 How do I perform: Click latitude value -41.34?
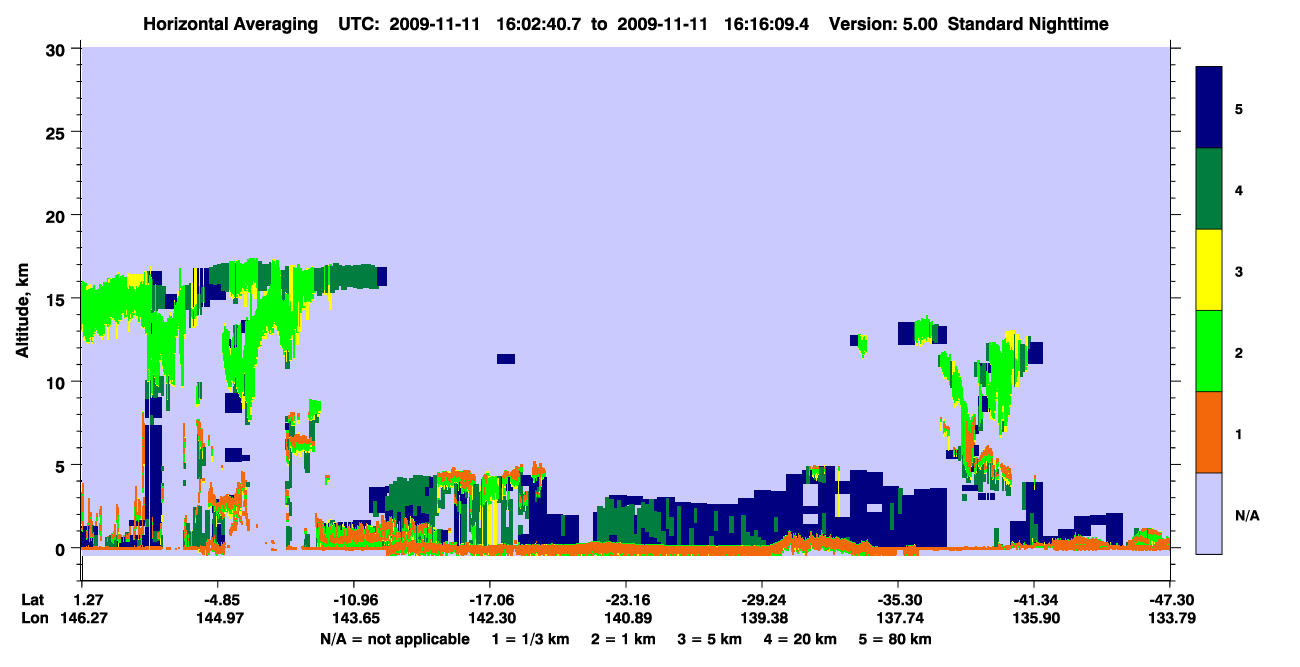point(1034,599)
